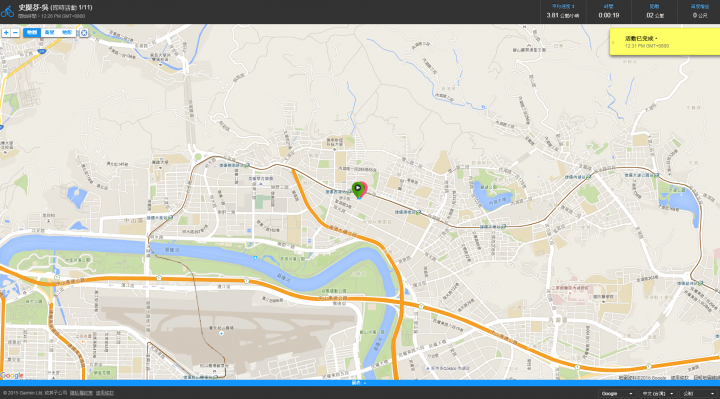The height and width of the screenshot is (399, 720).
Task: Click the 0 公尺 elevation gain value
Action: pyautogui.click(x=700, y=15)
